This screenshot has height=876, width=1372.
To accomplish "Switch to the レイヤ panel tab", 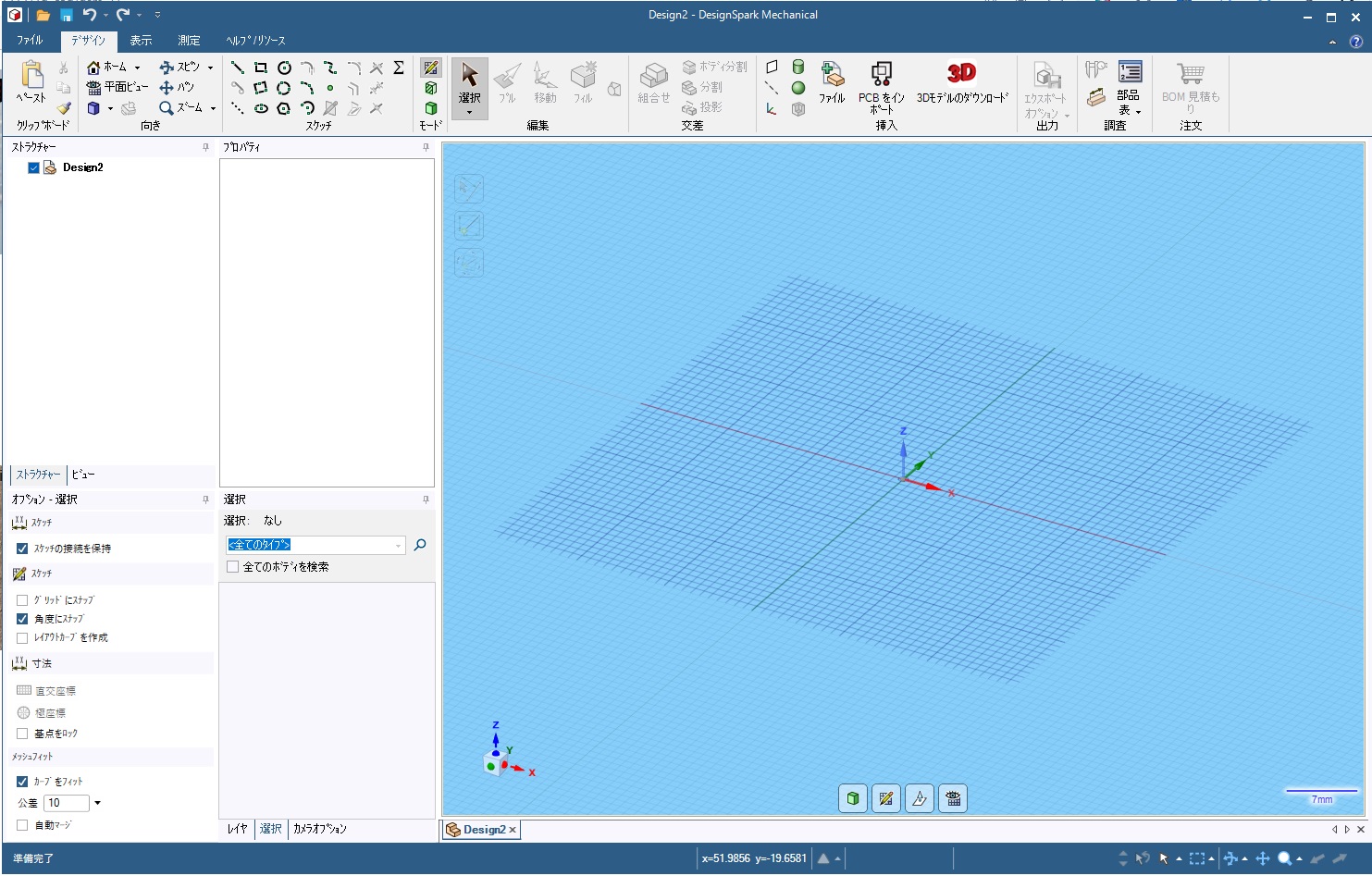I will [x=237, y=829].
